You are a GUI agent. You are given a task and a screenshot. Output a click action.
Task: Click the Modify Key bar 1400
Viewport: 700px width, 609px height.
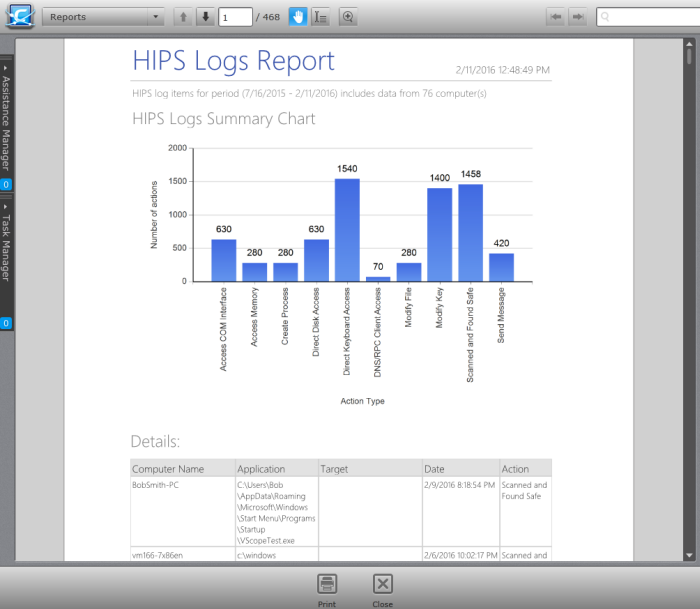pos(440,235)
